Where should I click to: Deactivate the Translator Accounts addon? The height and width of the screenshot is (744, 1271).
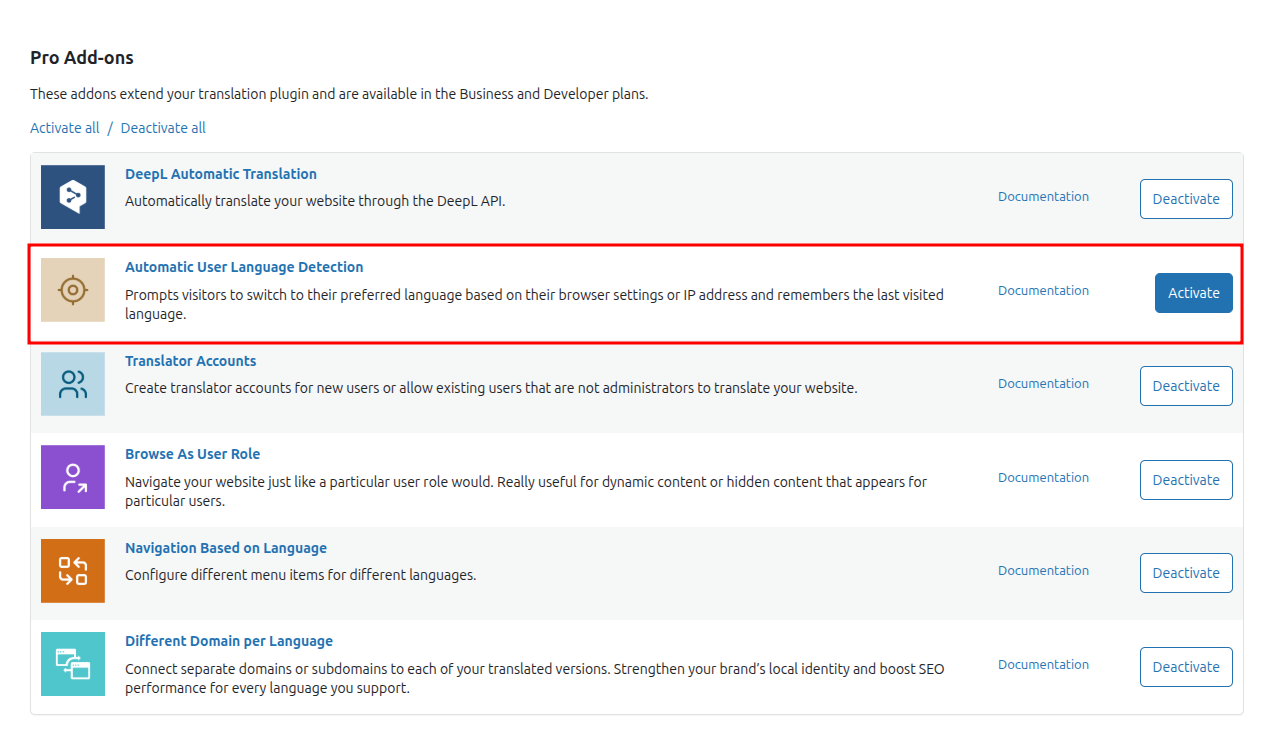click(1186, 385)
